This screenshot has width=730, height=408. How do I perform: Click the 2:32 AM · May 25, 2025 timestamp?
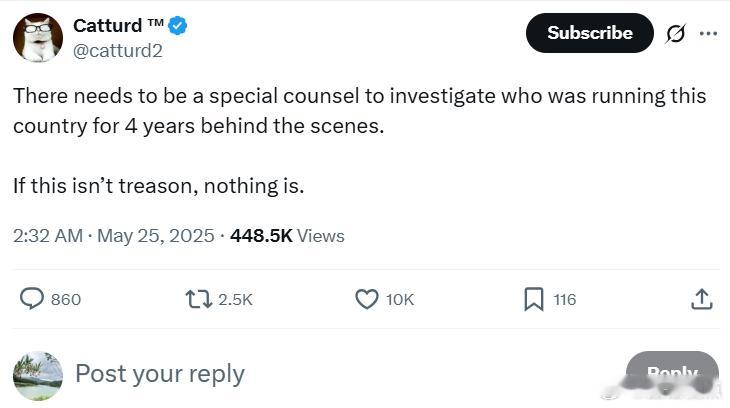[114, 236]
